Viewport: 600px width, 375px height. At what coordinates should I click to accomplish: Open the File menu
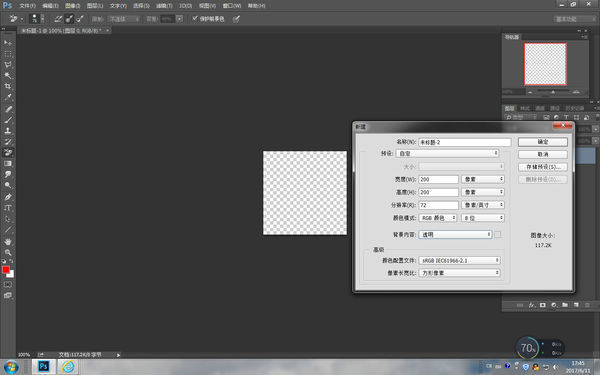tap(27, 6)
